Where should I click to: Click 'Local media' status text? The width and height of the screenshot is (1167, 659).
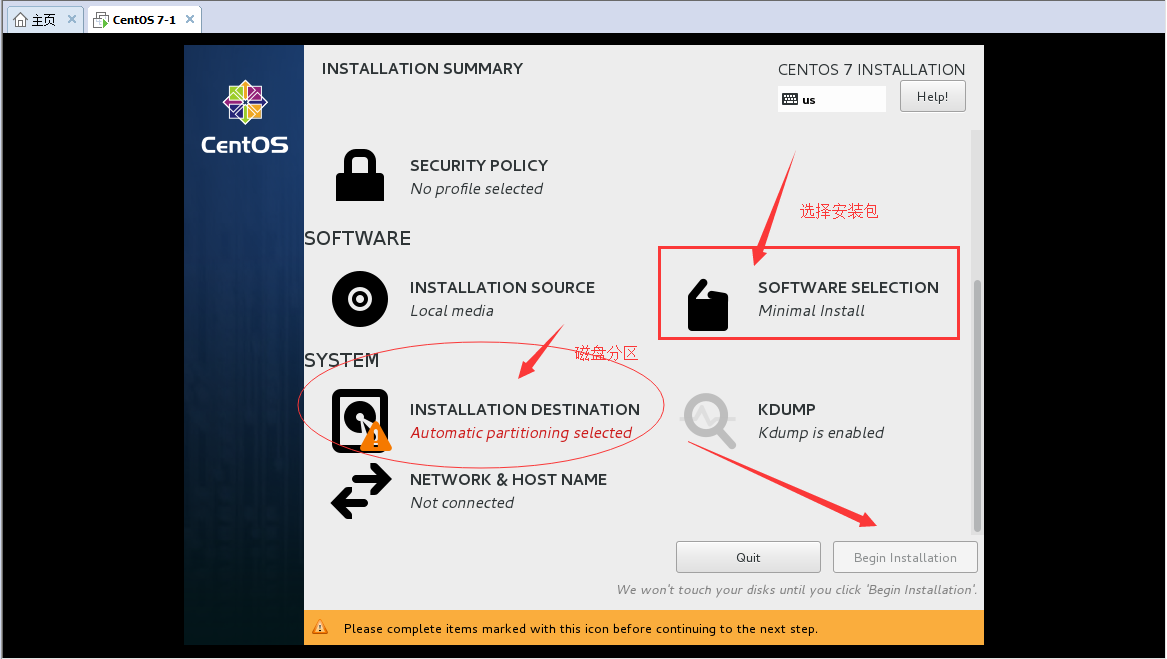[x=452, y=311]
